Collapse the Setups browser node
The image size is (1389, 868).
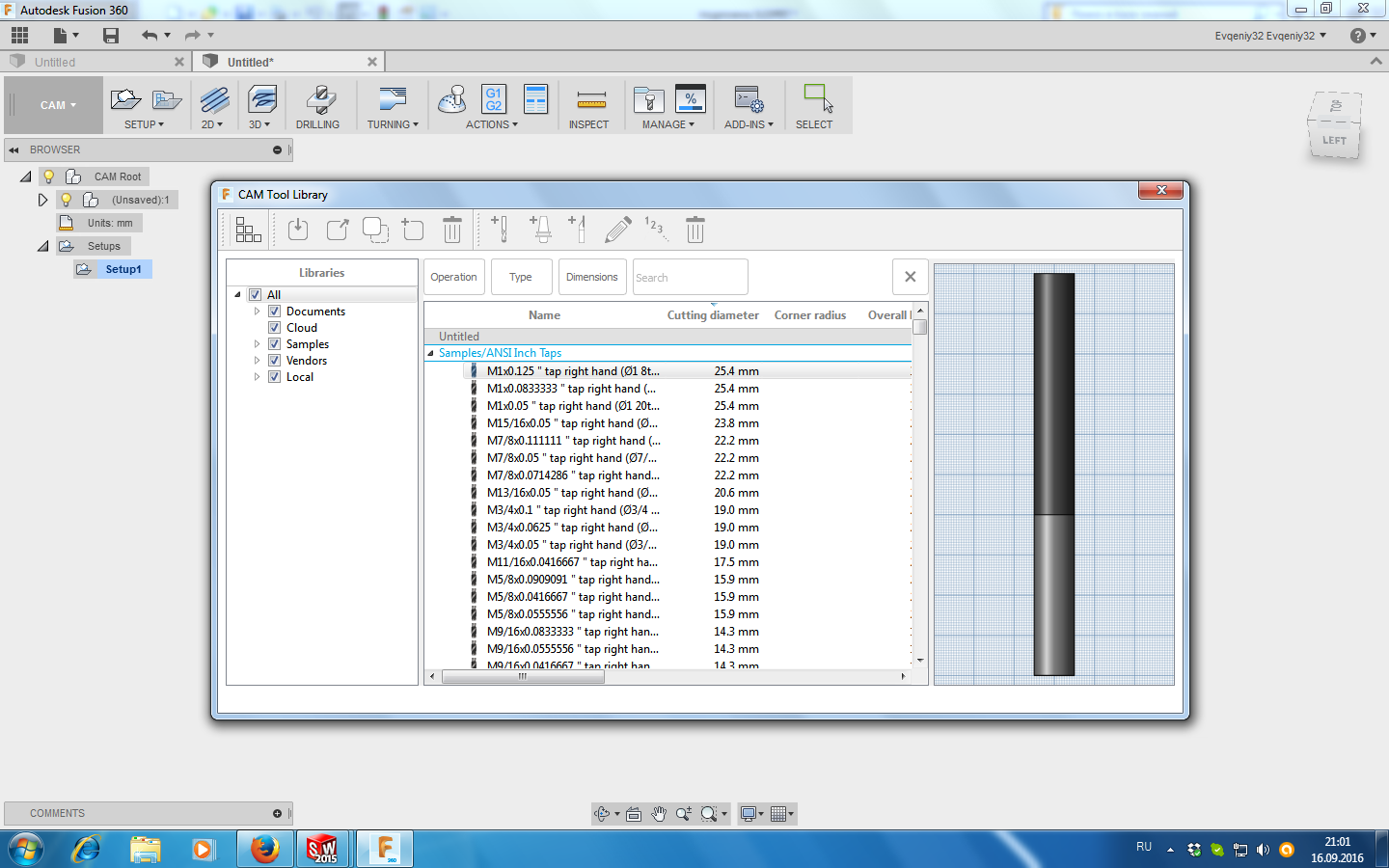[x=42, y=246]
